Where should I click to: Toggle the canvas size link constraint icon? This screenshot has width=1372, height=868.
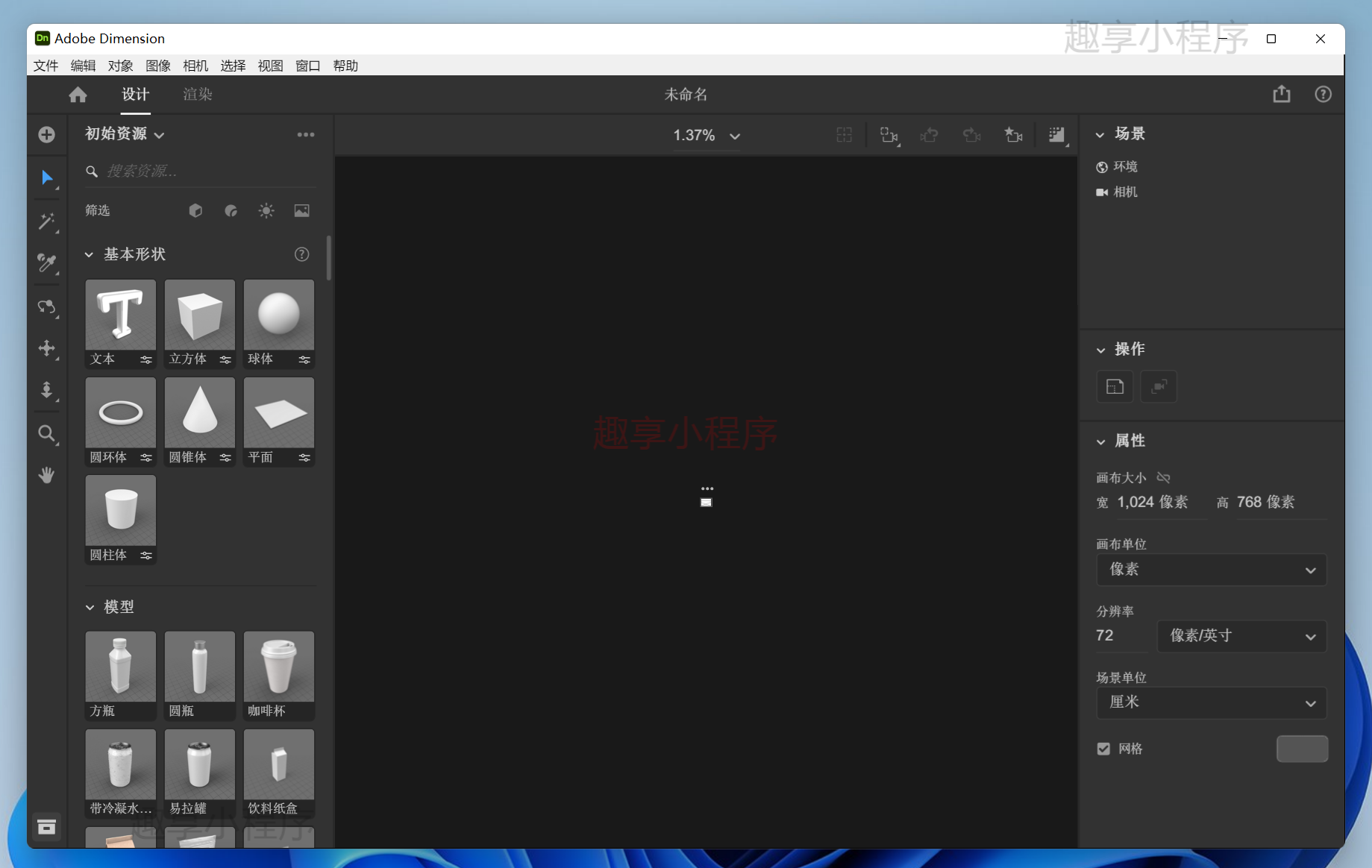click(1163, 477)
